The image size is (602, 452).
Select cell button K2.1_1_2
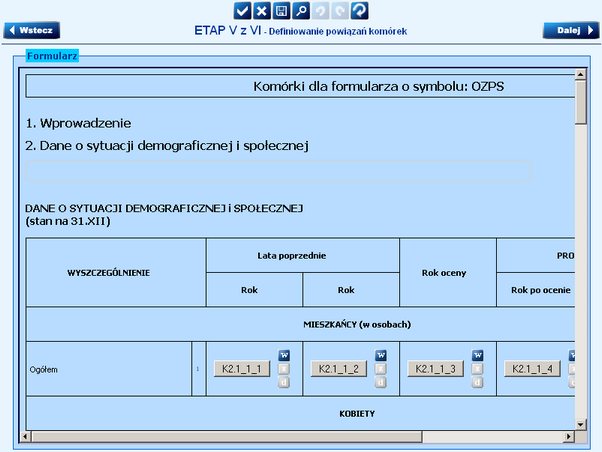(339, 369)
